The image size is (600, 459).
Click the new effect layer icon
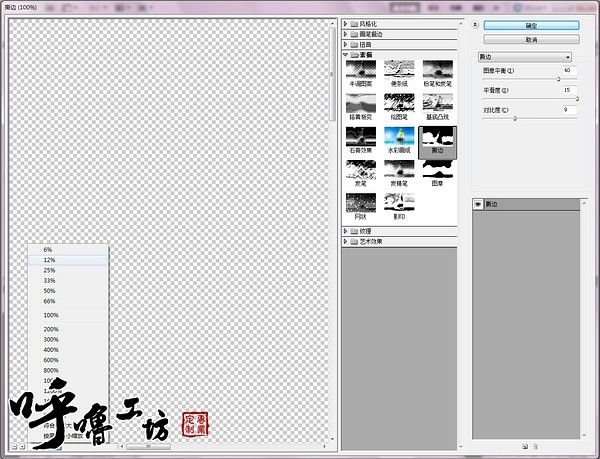tap(524, 446)
